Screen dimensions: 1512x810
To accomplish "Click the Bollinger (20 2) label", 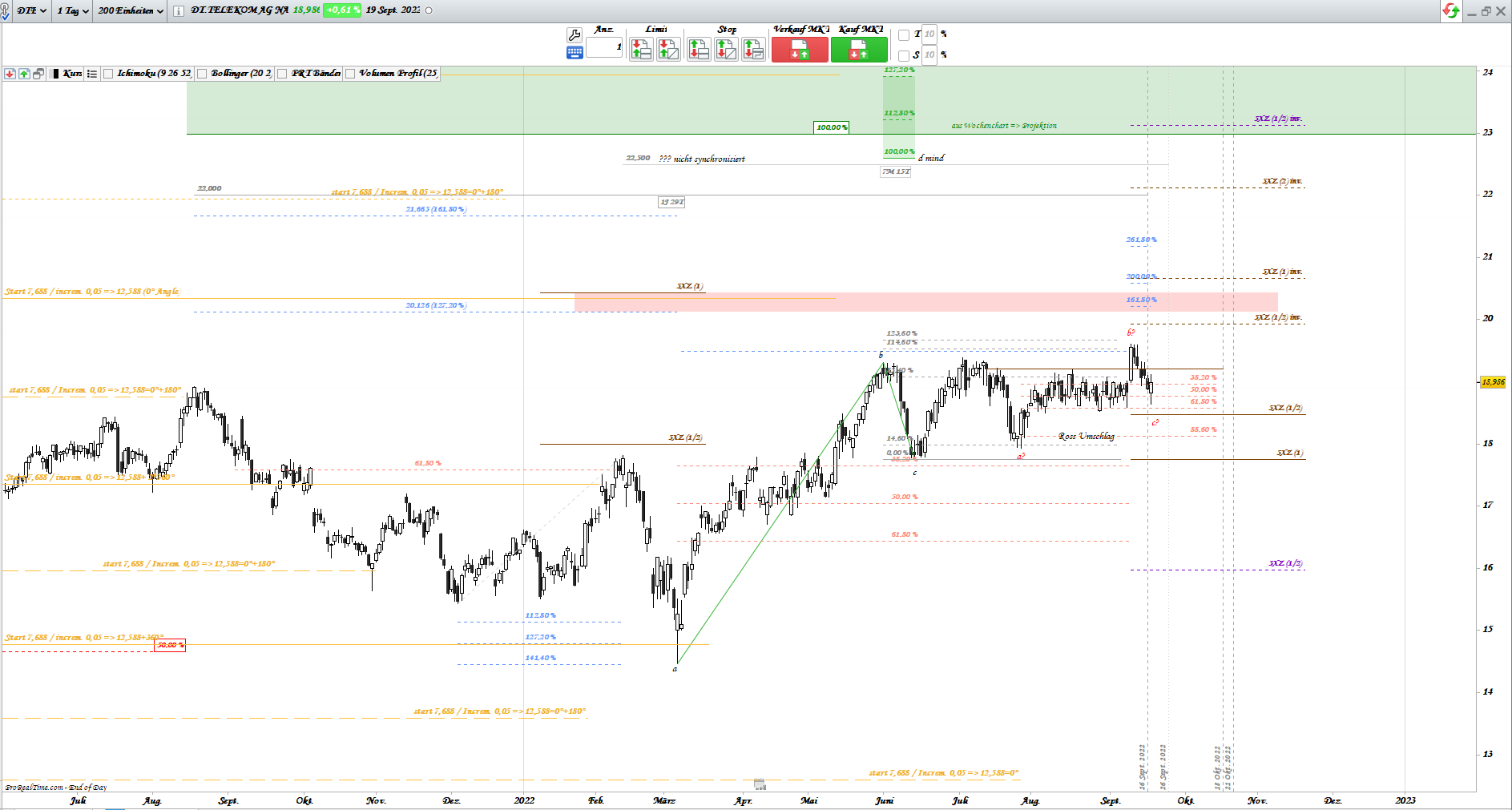I will click(241, 74).
